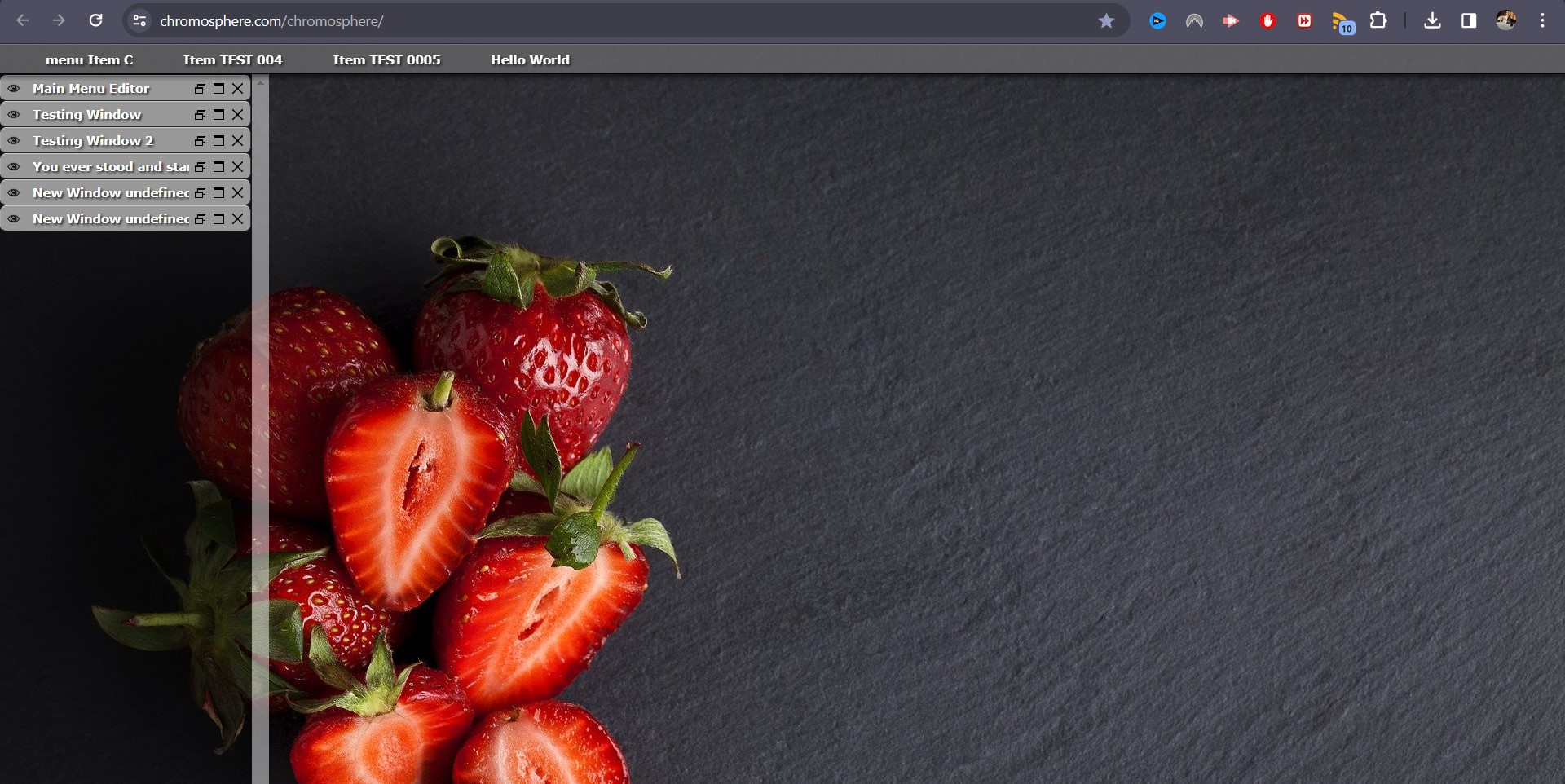The width and height of the screenshot is (1565, 784).
Task: Open the browser Downloads panel
Action: click(1432, 20)
